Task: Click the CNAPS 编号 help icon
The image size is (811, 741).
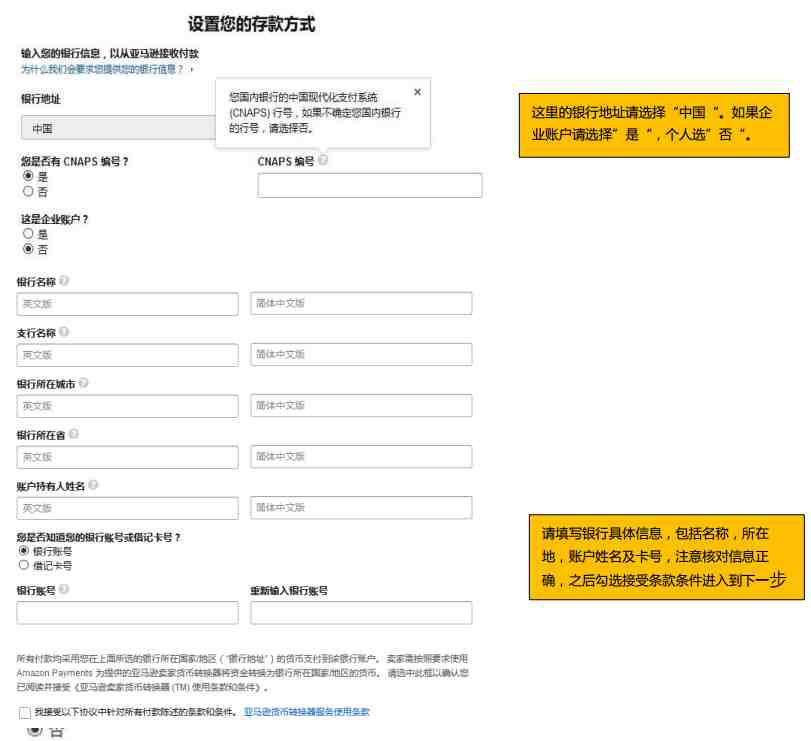Action: tap(323, 160)
